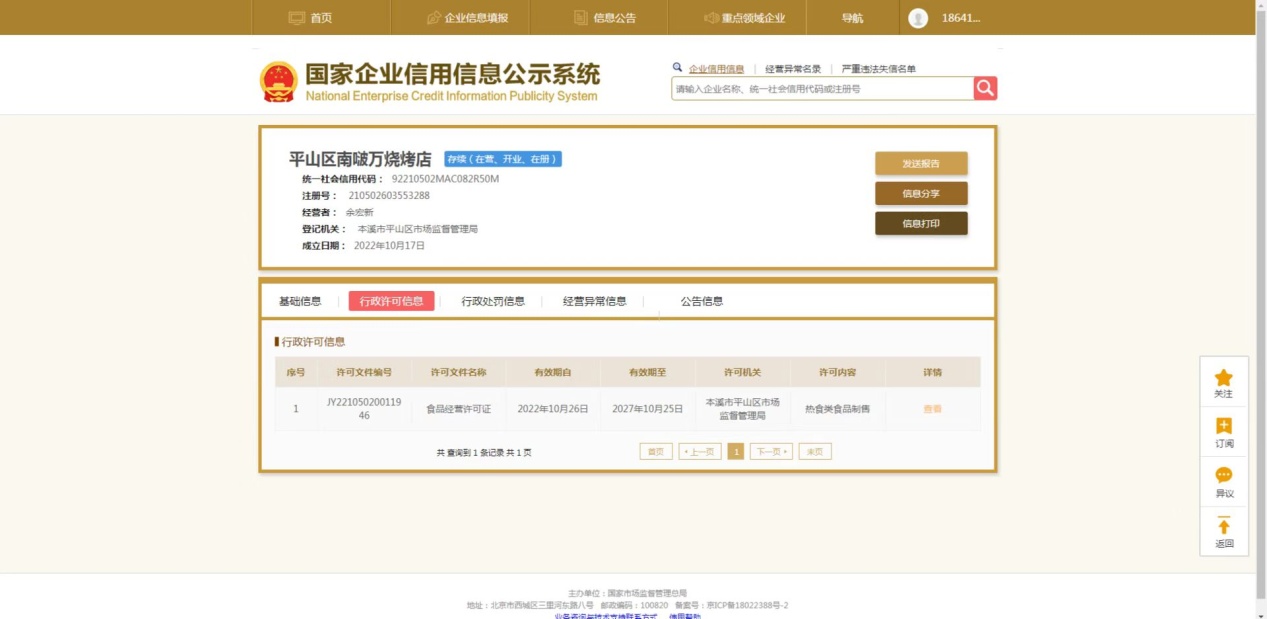
Task: Select the 严重违法失信名单 search category
Action: 879,69
